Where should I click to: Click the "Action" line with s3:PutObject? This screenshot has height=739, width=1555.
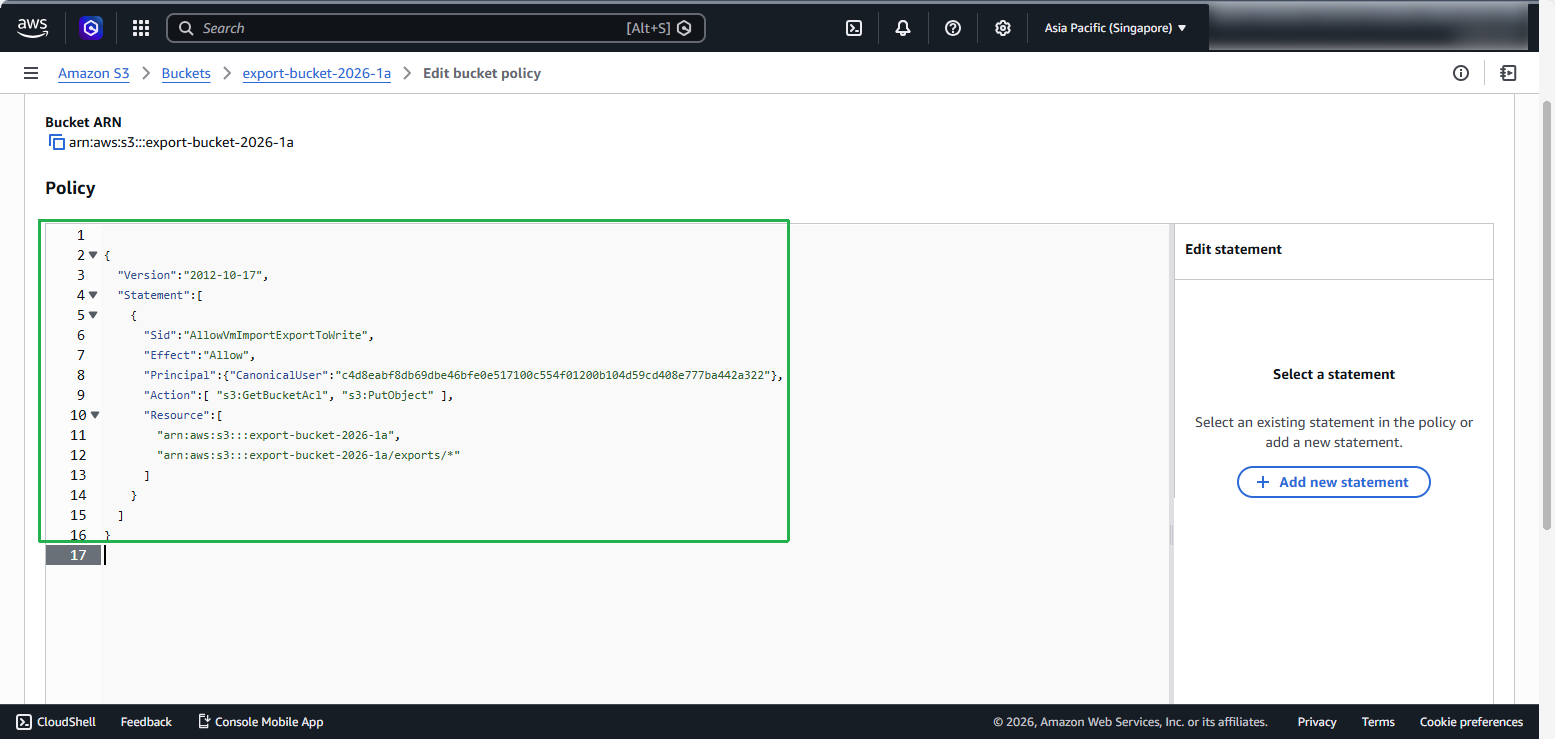tap(299, 395)
